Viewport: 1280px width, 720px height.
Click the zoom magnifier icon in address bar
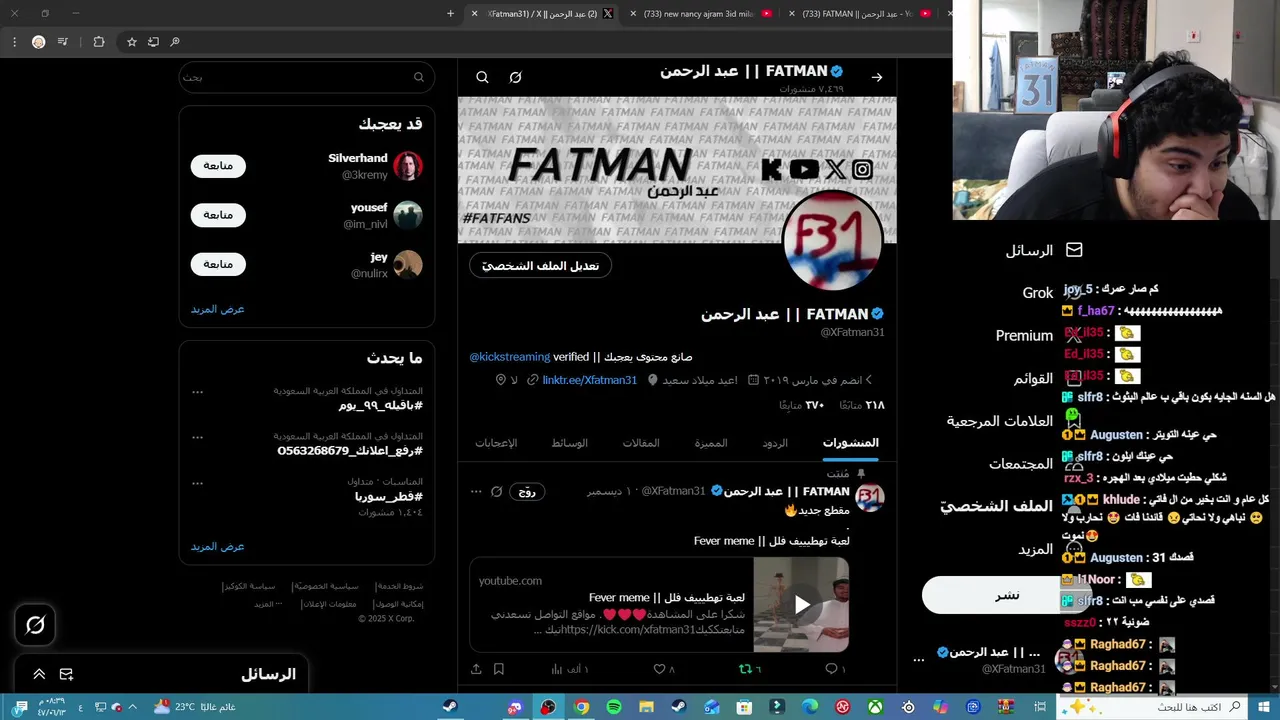click(x=175, y=42)
